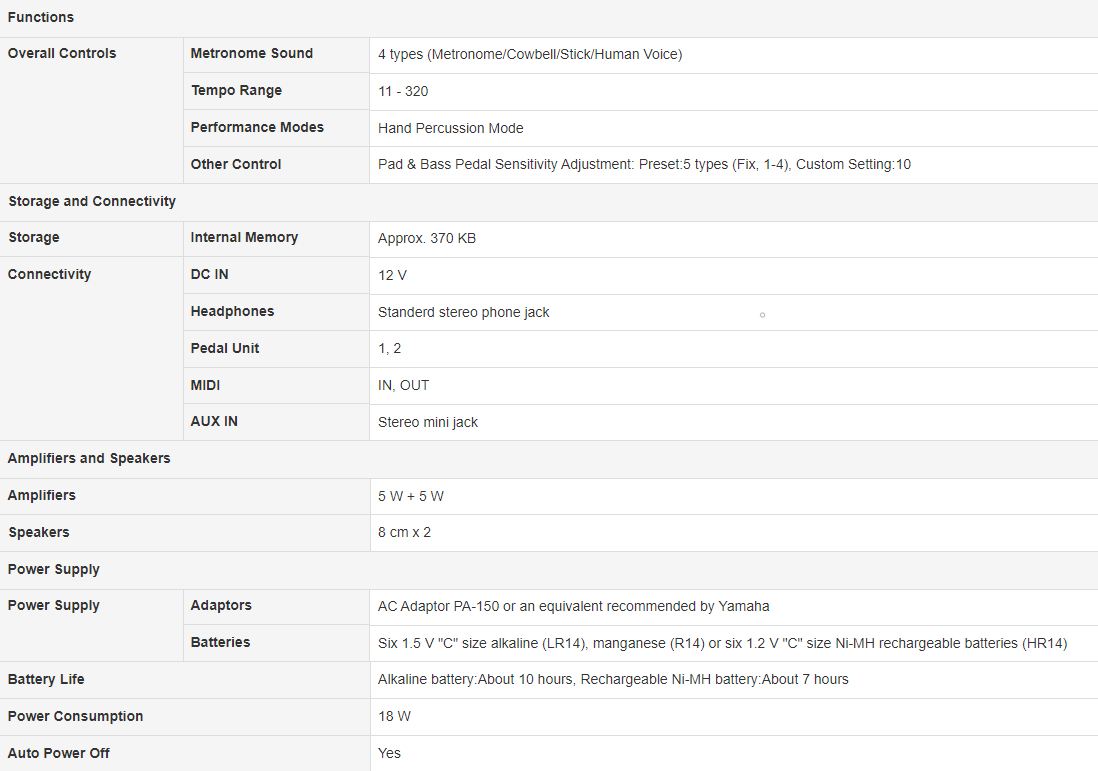Select the '8 cm x 2' value
Image resolution: width=1098 pixels, height=771 pixels.
point(405,532)
